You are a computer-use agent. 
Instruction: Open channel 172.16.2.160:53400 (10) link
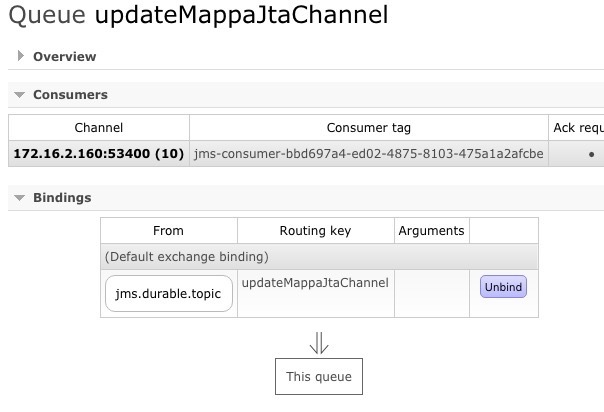coord(98,154)
